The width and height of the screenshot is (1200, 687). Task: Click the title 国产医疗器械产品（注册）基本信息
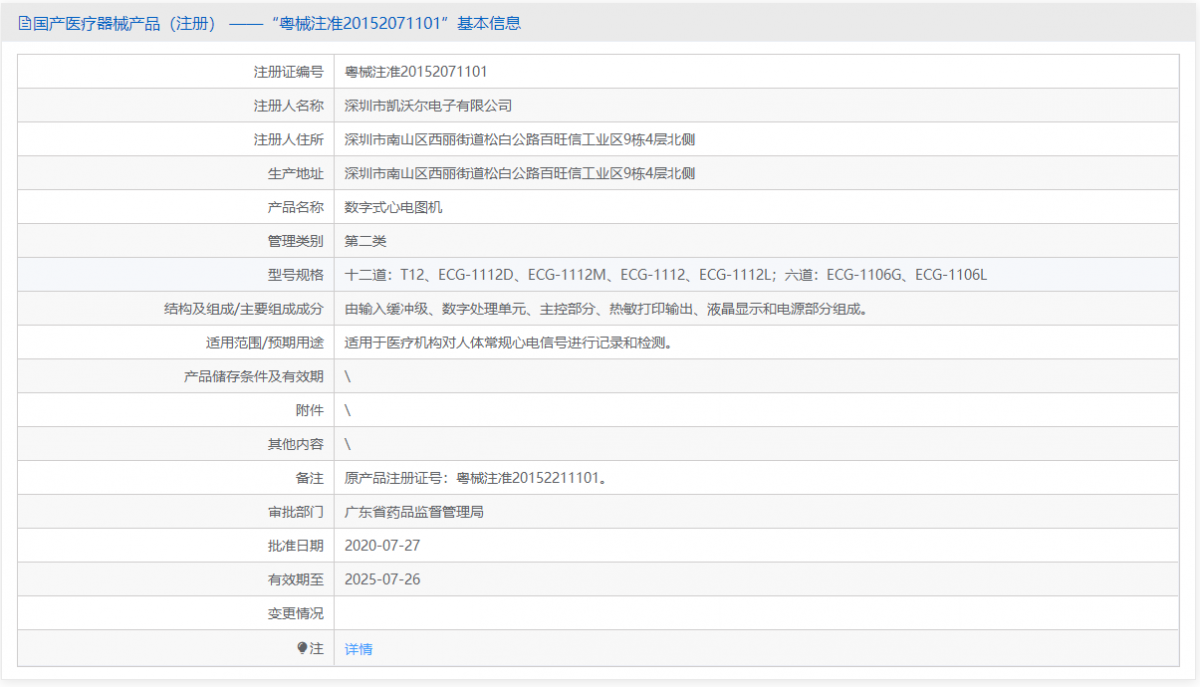click(277, 24)
